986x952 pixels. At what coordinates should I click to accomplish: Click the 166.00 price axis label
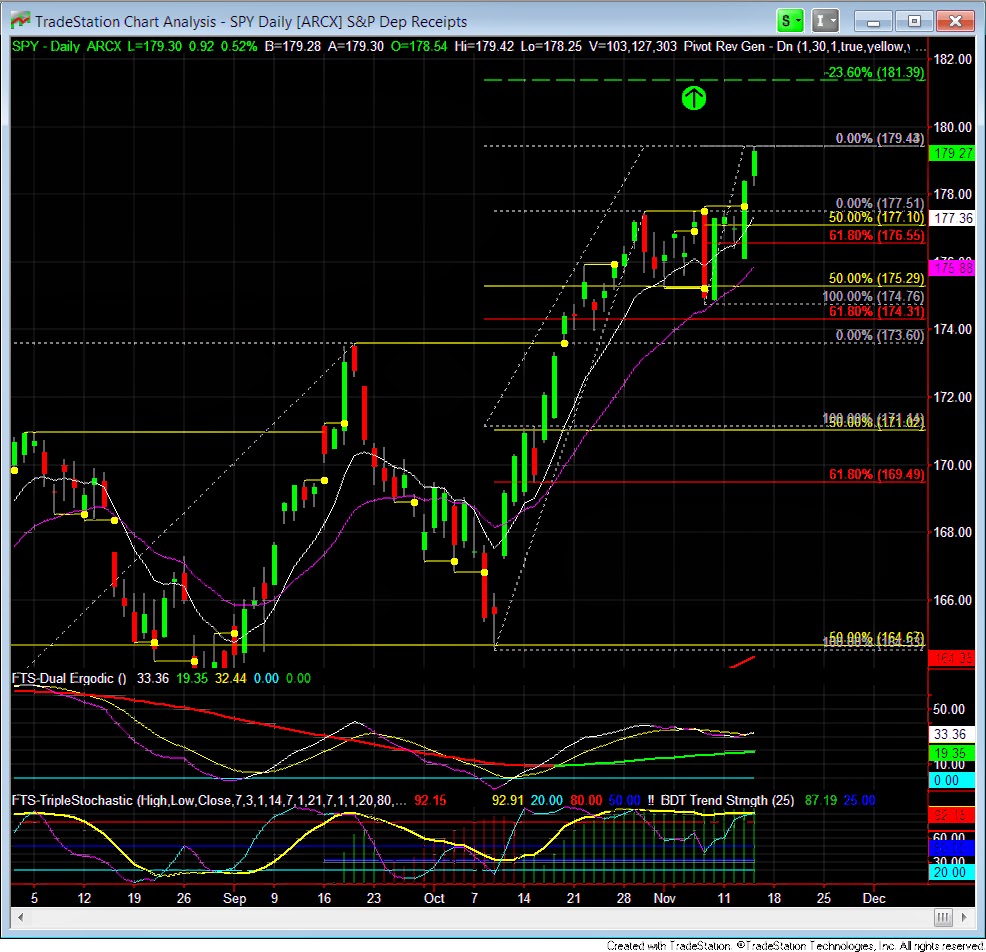tap(952, 600)
